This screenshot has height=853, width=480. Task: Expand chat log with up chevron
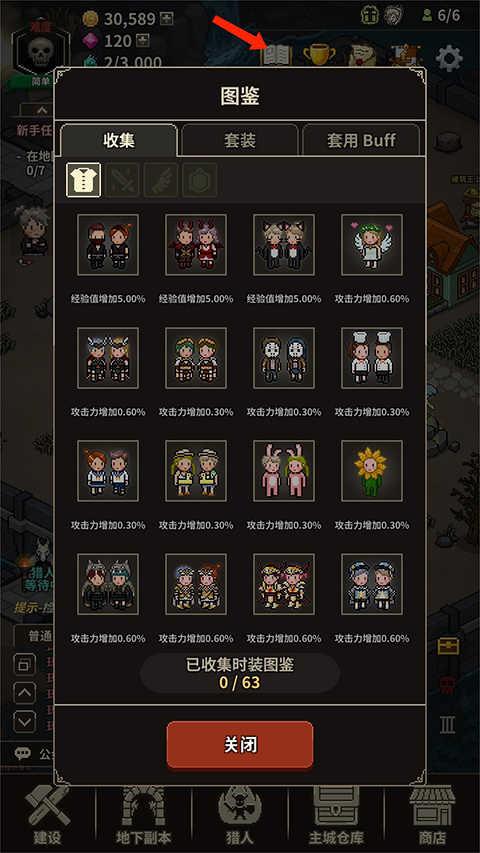pyautogui.click(x=24, y=693)
